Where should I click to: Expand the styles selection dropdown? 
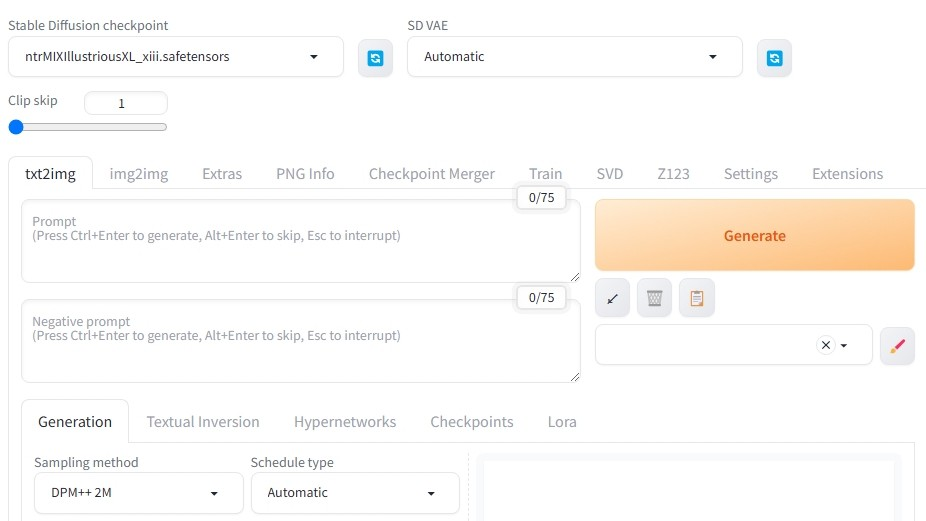tap(844, 346)
